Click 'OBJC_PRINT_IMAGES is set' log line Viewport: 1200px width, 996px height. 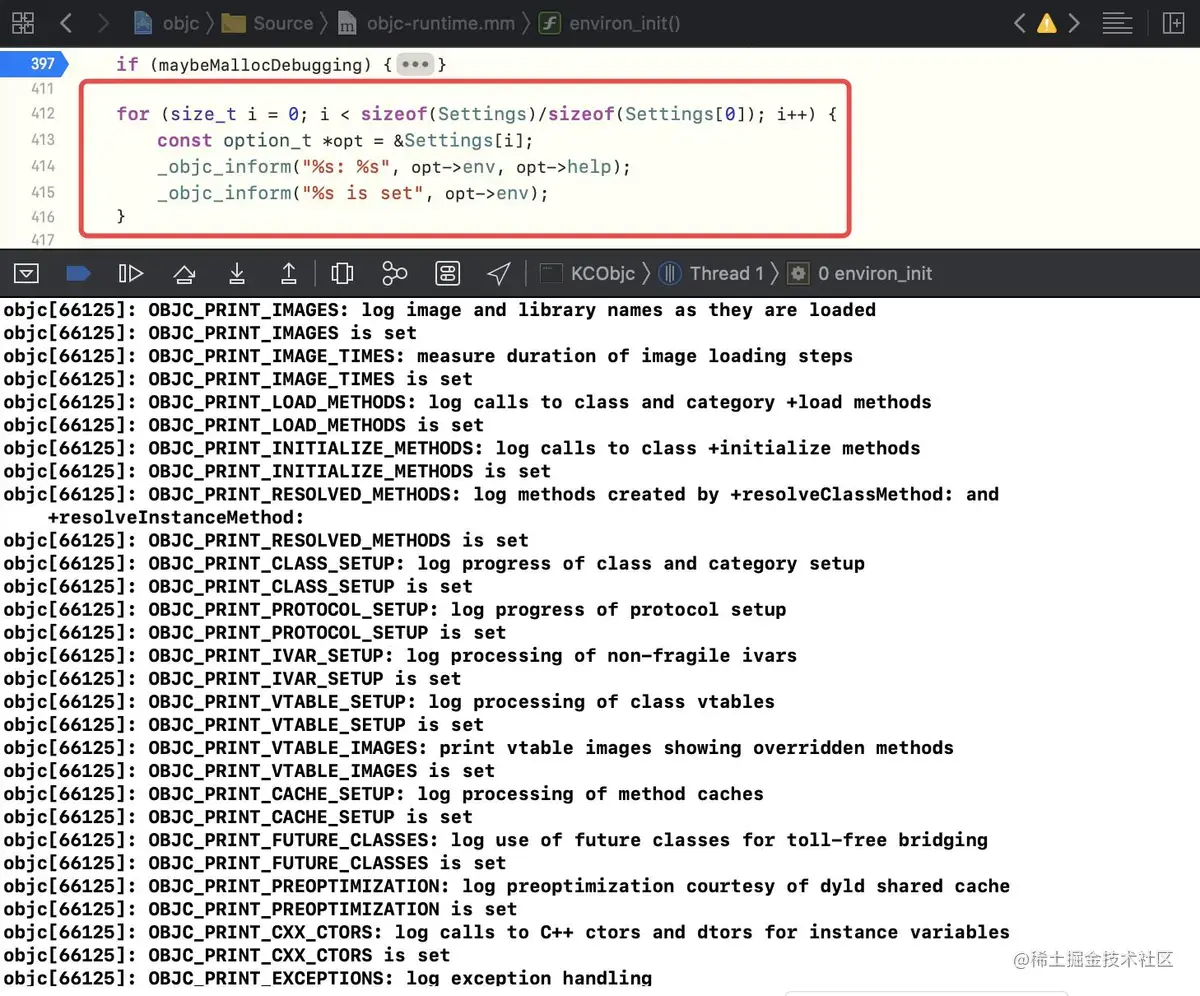(210, 333)
